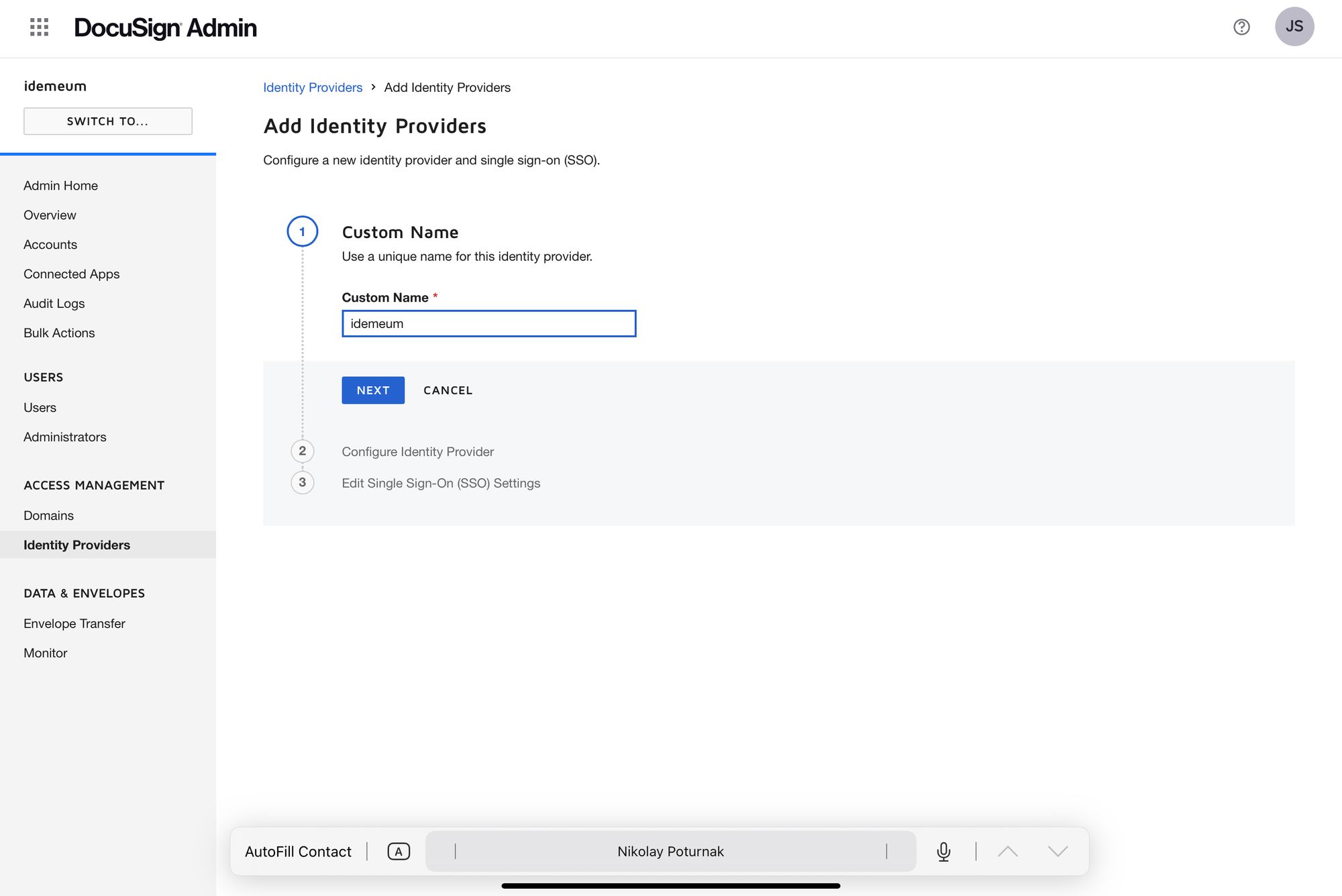Tap the keyboard microphone dictation icon
This screenshot has width=1342, height=896.
[x=943, y=851]
